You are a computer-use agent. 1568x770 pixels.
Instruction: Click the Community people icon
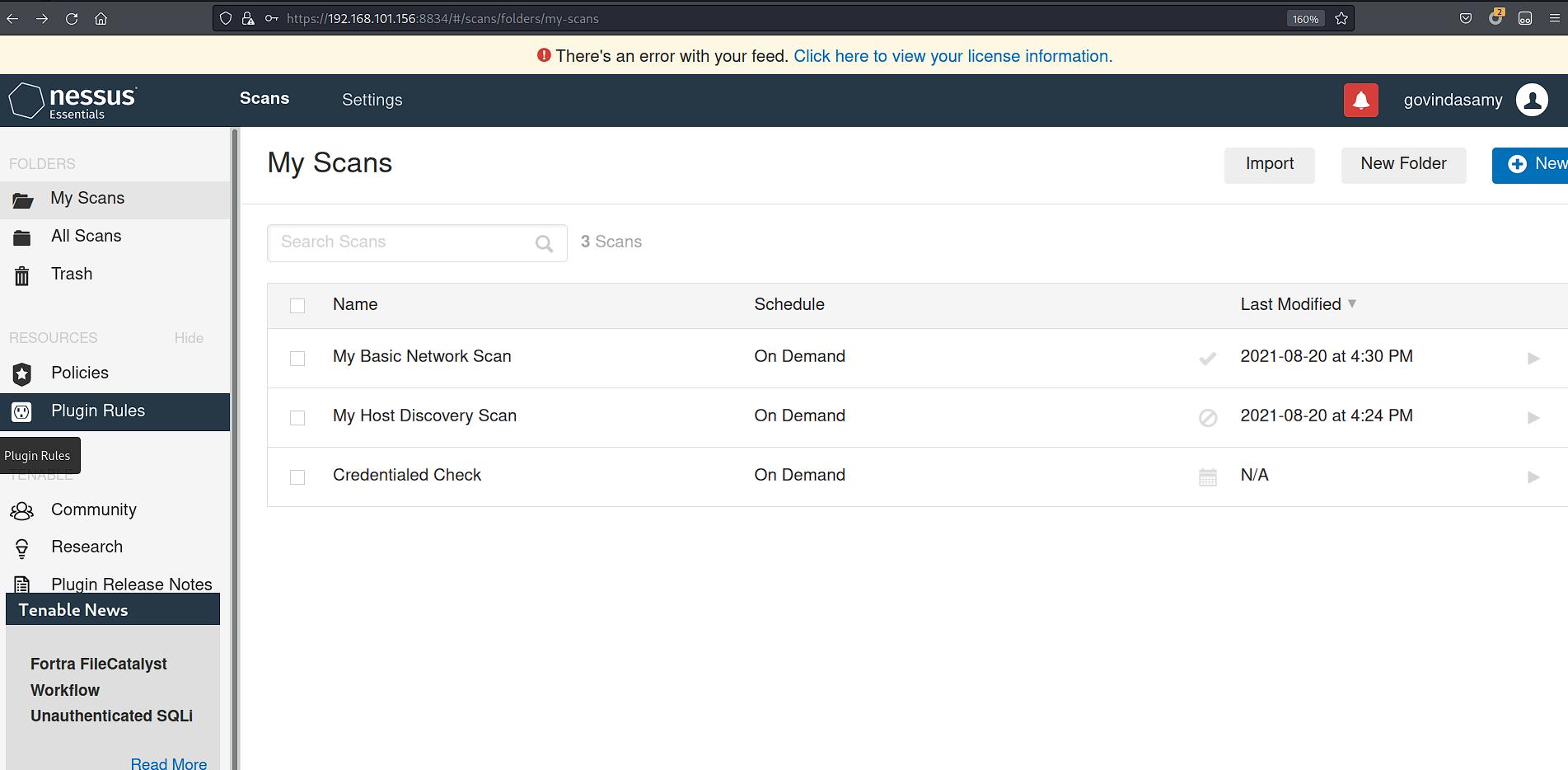tap(22, 511)
